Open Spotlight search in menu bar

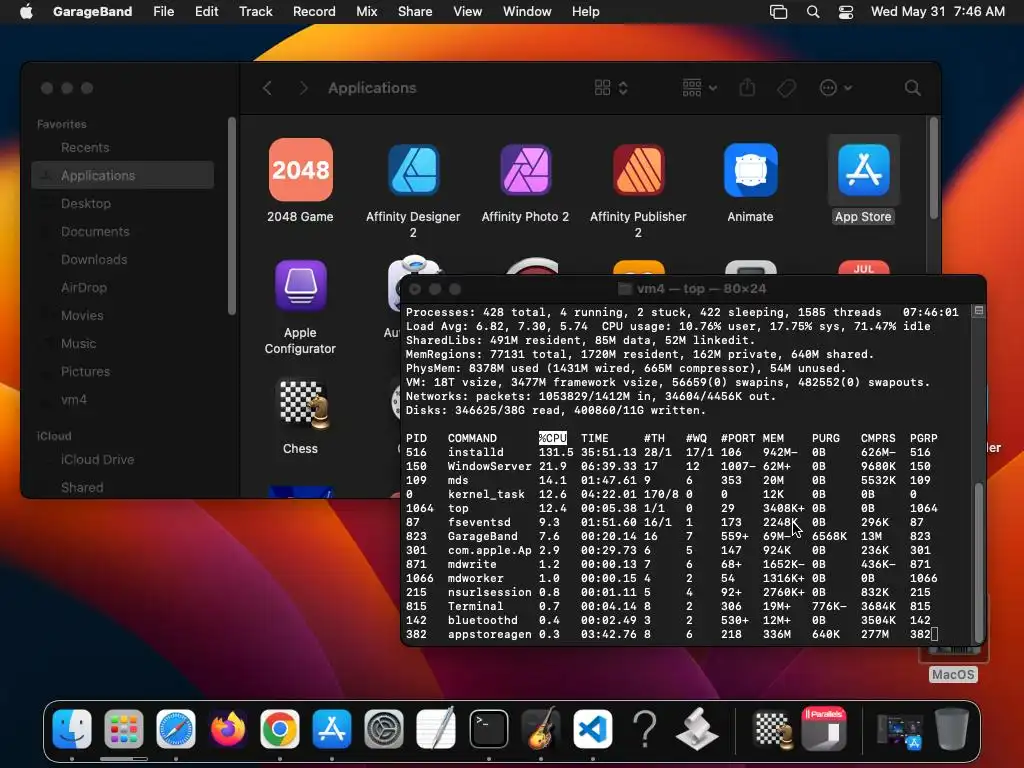(813, 11)
